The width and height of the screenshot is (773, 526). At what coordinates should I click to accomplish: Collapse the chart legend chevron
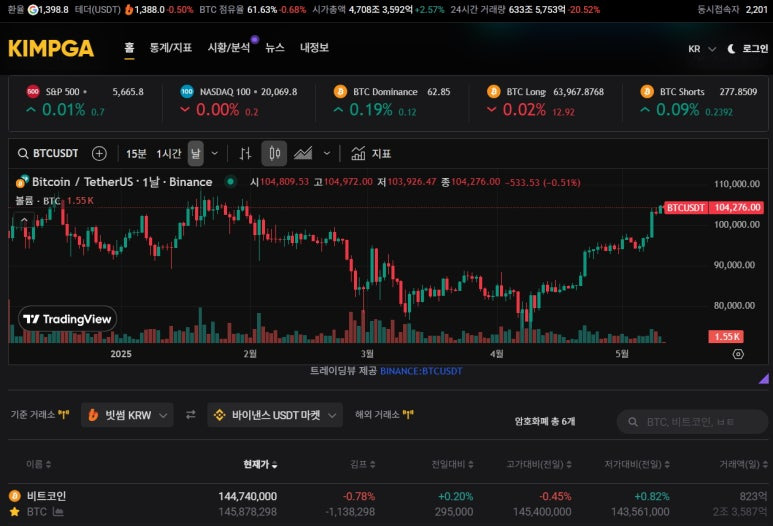[24, 220]
